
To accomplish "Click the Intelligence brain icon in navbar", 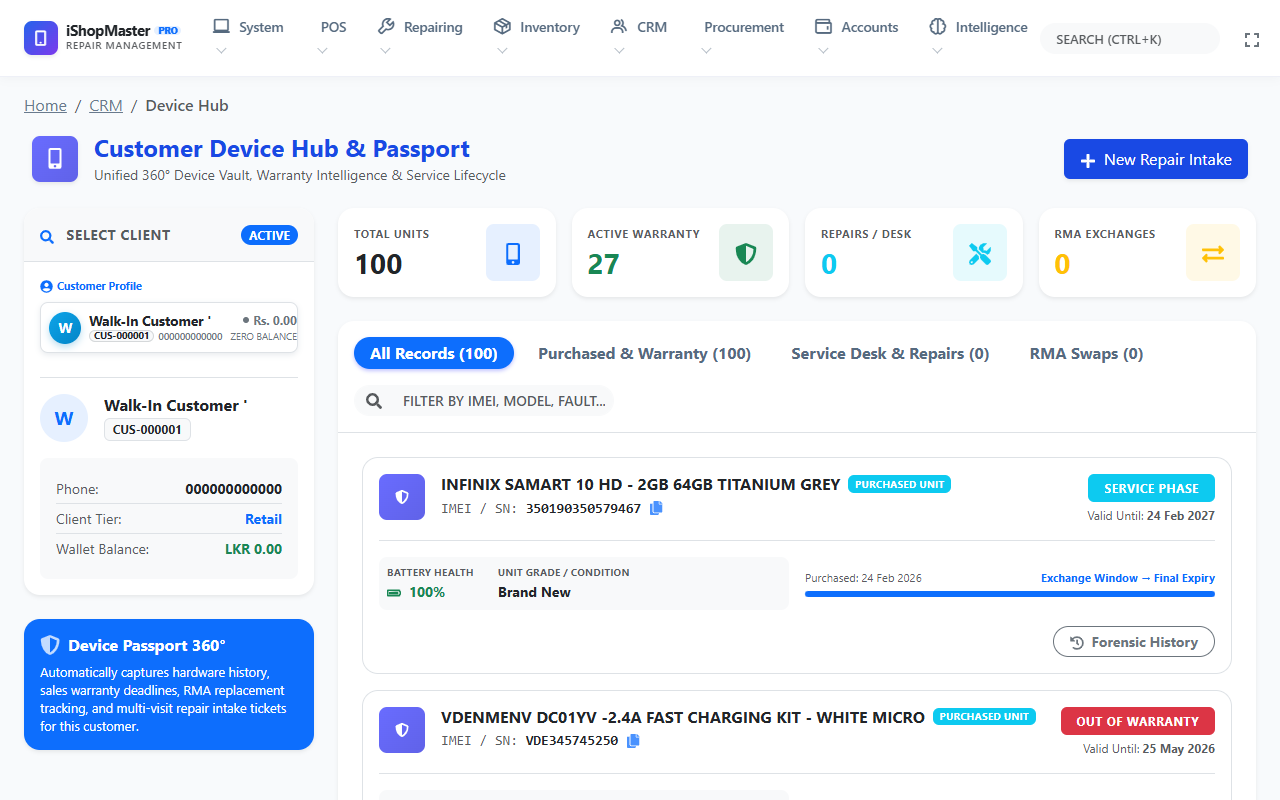I will [937, 27].
